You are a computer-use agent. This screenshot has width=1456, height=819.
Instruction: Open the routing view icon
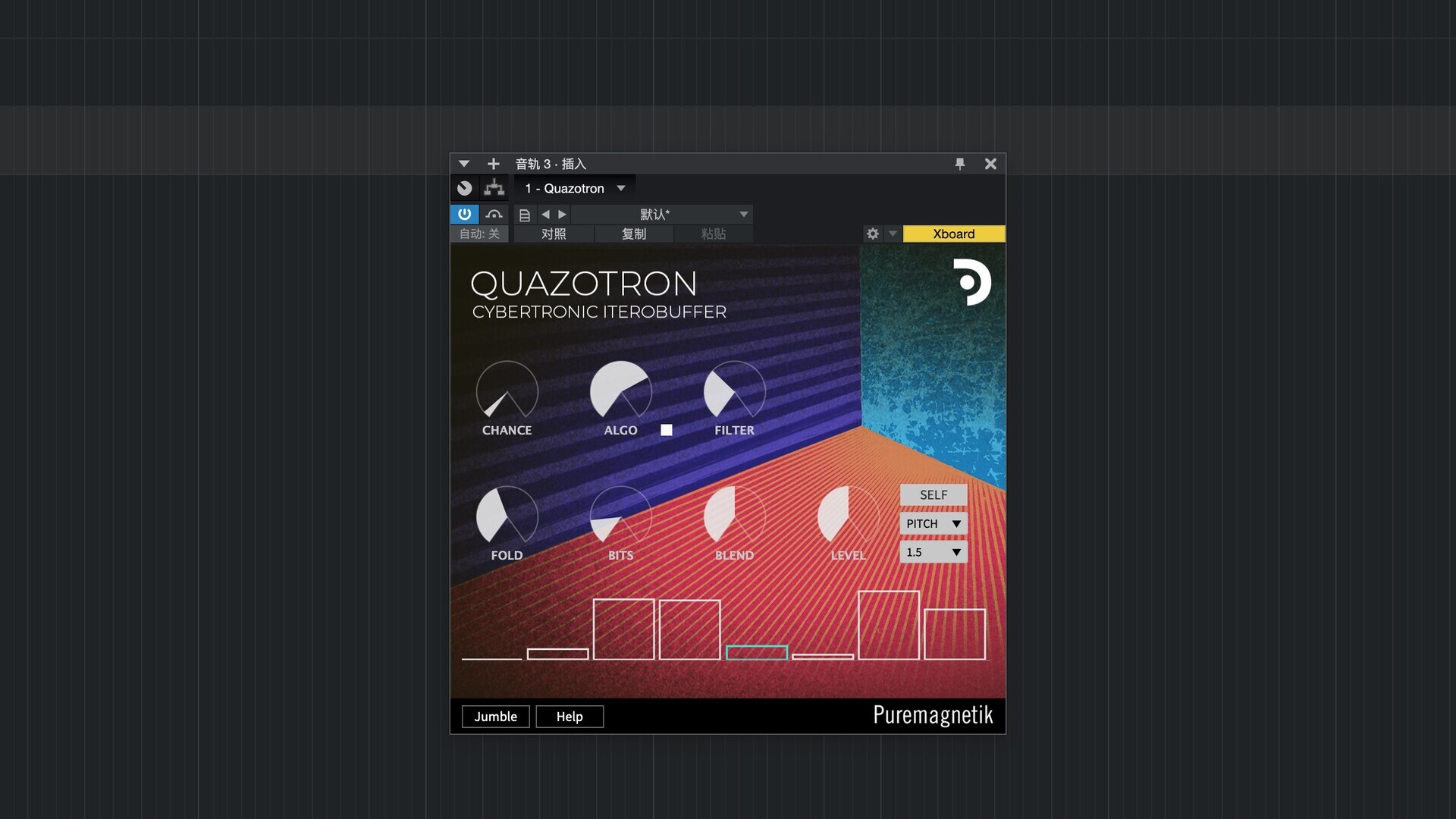494,188
